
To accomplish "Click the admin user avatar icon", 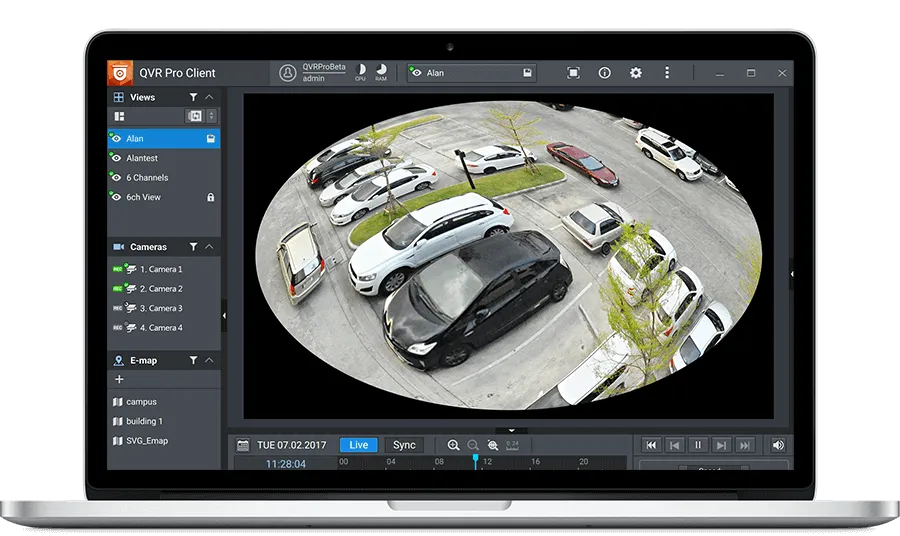I will pyautogui.click(x=288, y=73).
